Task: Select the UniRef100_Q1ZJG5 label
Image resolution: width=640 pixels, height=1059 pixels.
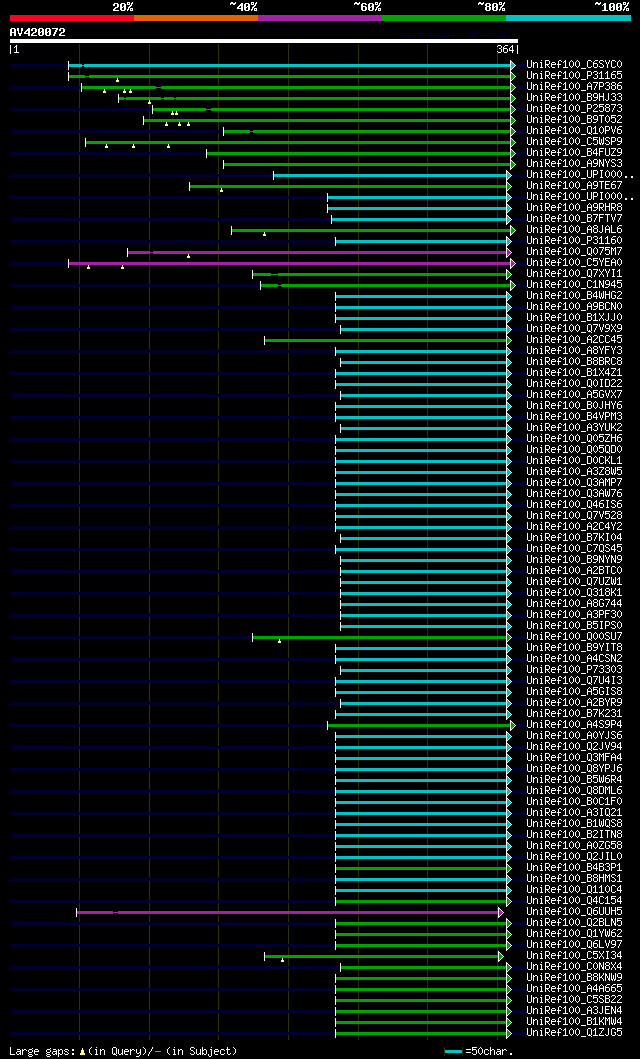Action: [x=575, y=1033]
